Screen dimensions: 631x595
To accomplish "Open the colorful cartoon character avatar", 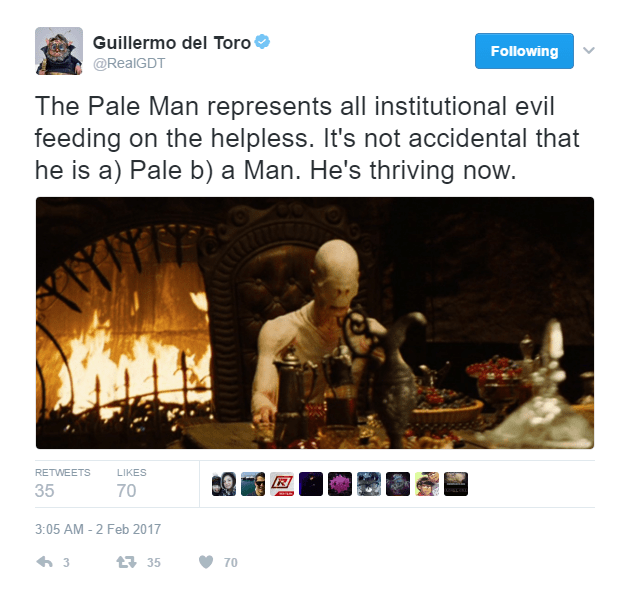I will click(427, 484).
